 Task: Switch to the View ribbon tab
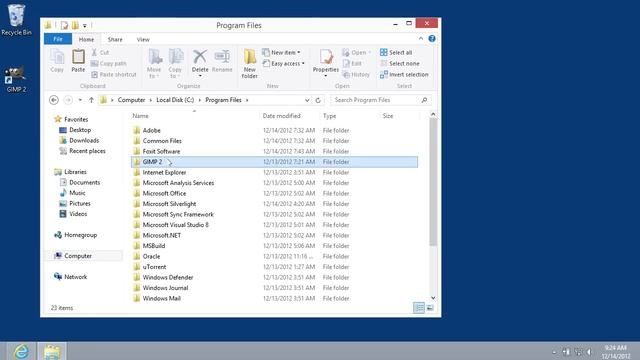(x=143, y=40)
